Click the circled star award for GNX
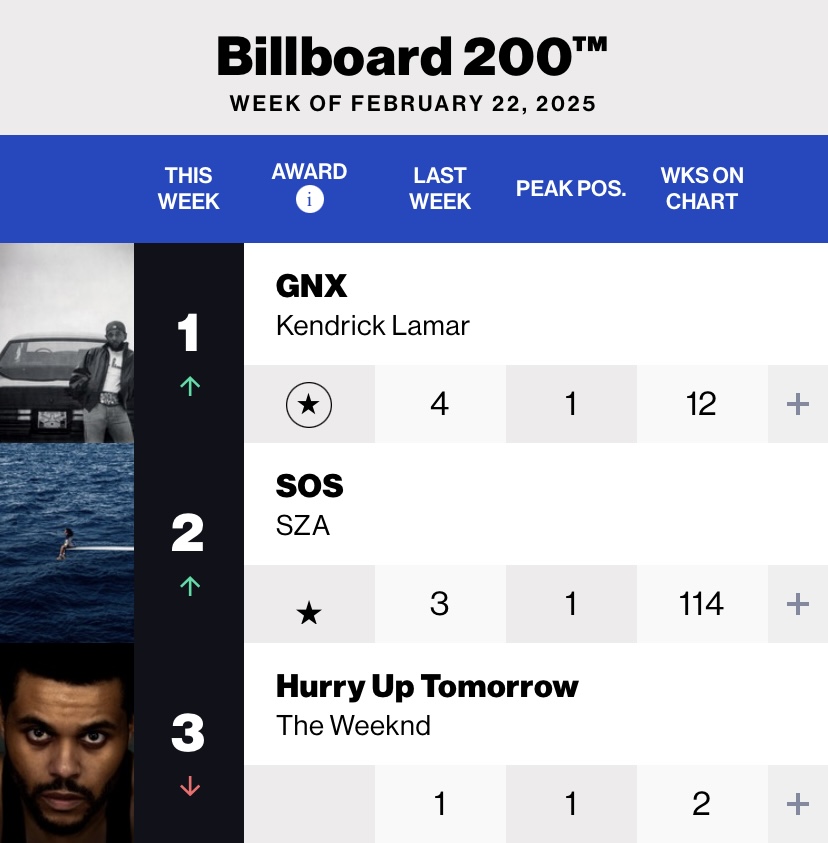The image size is (828, 843). click(309, 405)
